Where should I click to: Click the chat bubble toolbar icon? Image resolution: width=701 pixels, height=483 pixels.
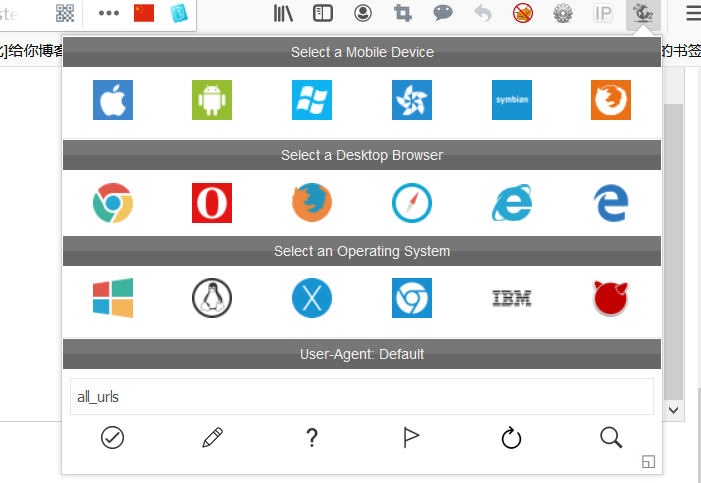[x=443, y=13]
